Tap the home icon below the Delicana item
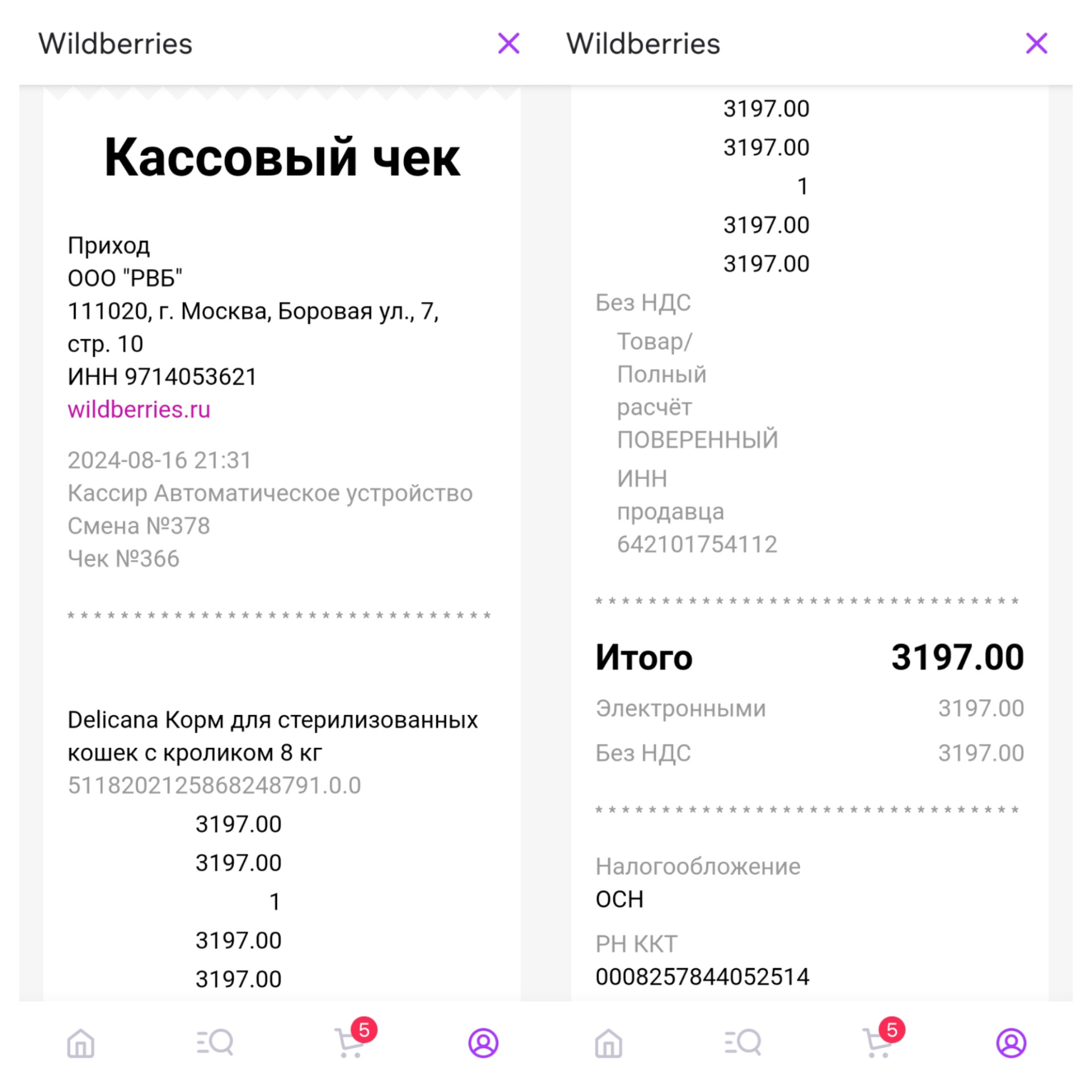Image resolution: width=1092 pixels, height=1092 pixels. [x=81, y=1043]
